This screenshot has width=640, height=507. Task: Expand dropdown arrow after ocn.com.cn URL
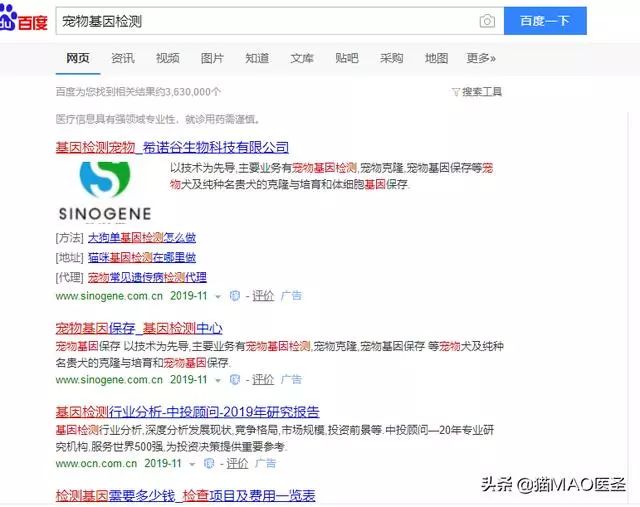point(192,464)
